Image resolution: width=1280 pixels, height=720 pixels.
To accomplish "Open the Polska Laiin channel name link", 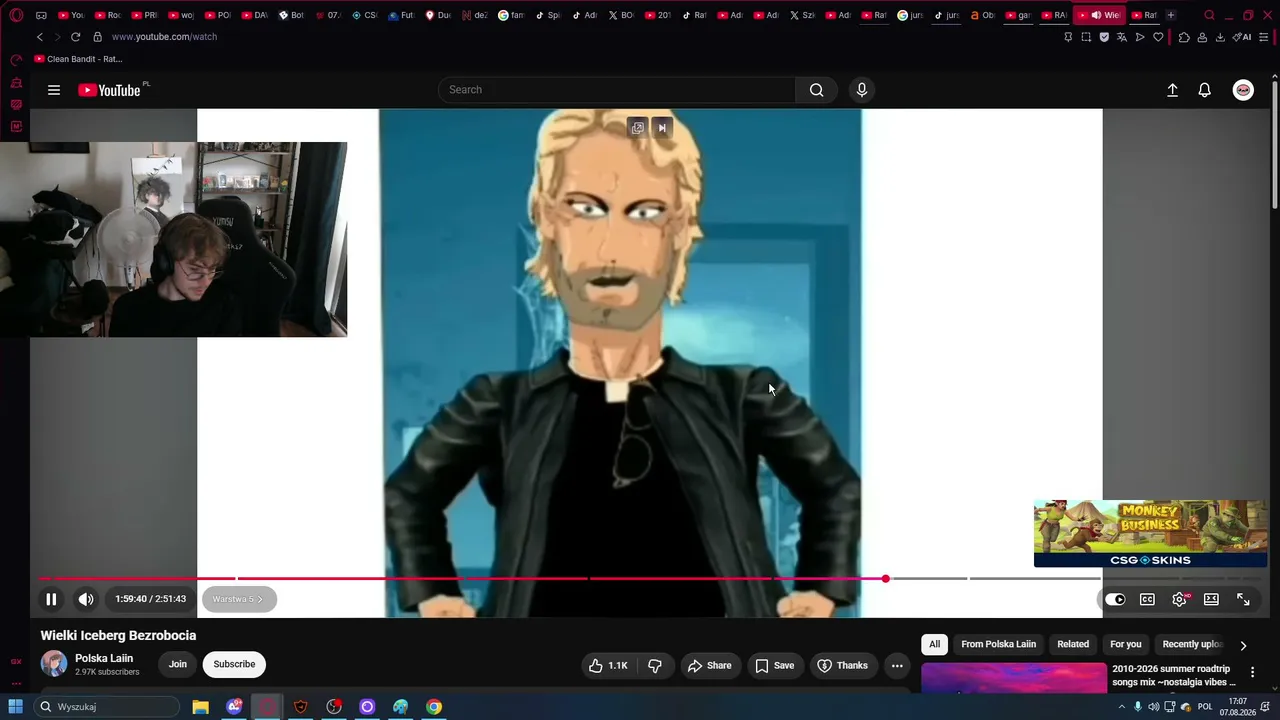I will [104, 658].
